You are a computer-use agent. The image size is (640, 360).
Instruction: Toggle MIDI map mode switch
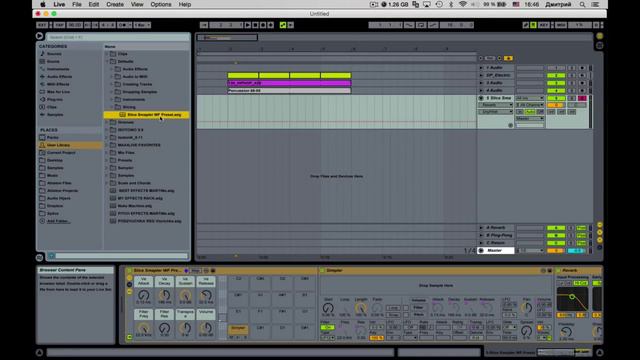pyautogui.click(x=561, y=25)
